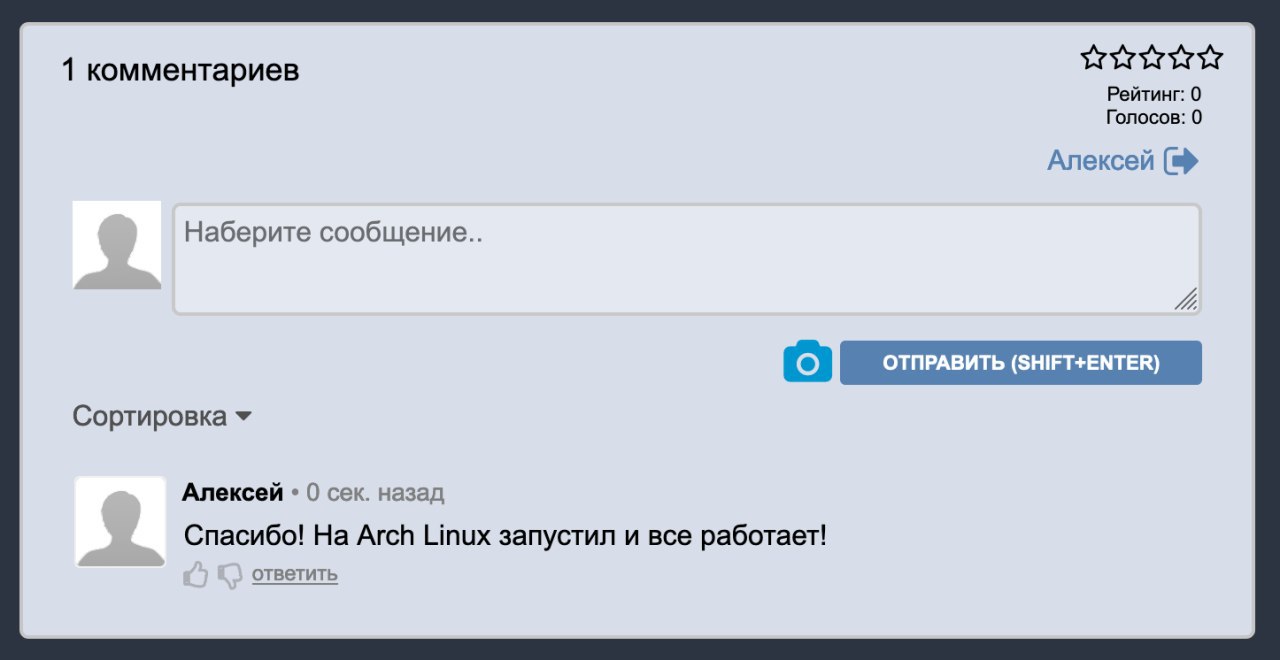Focus the Наберите сообщение text field
The height and width of the screenshot is (660, 1280).
687,259
